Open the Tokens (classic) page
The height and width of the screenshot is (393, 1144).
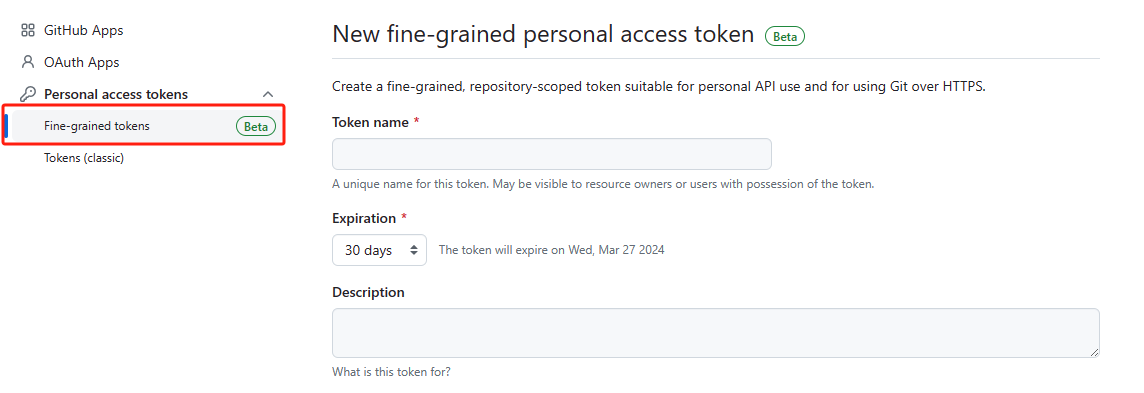pos(84,157)
